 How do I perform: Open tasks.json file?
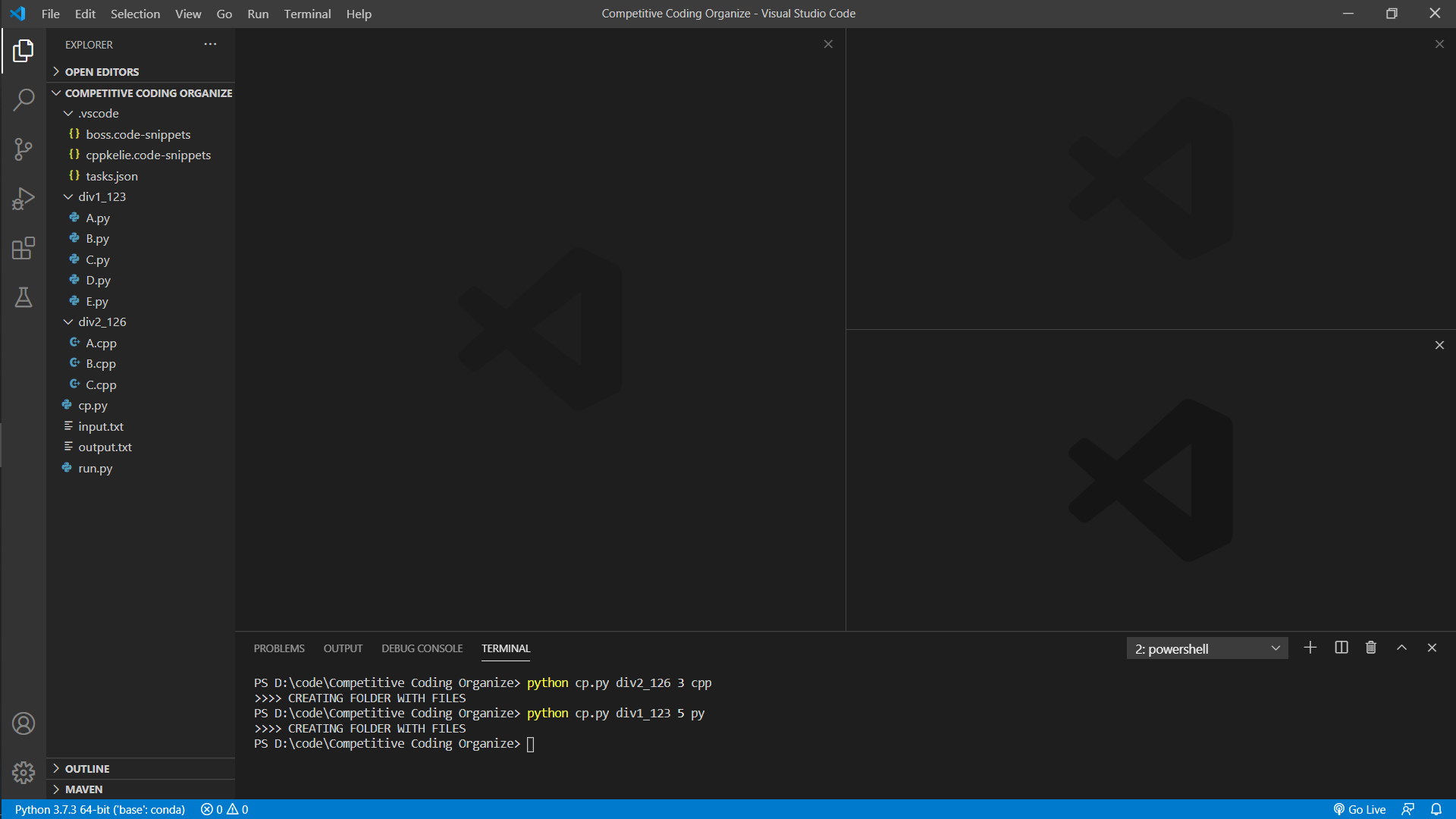141,176
